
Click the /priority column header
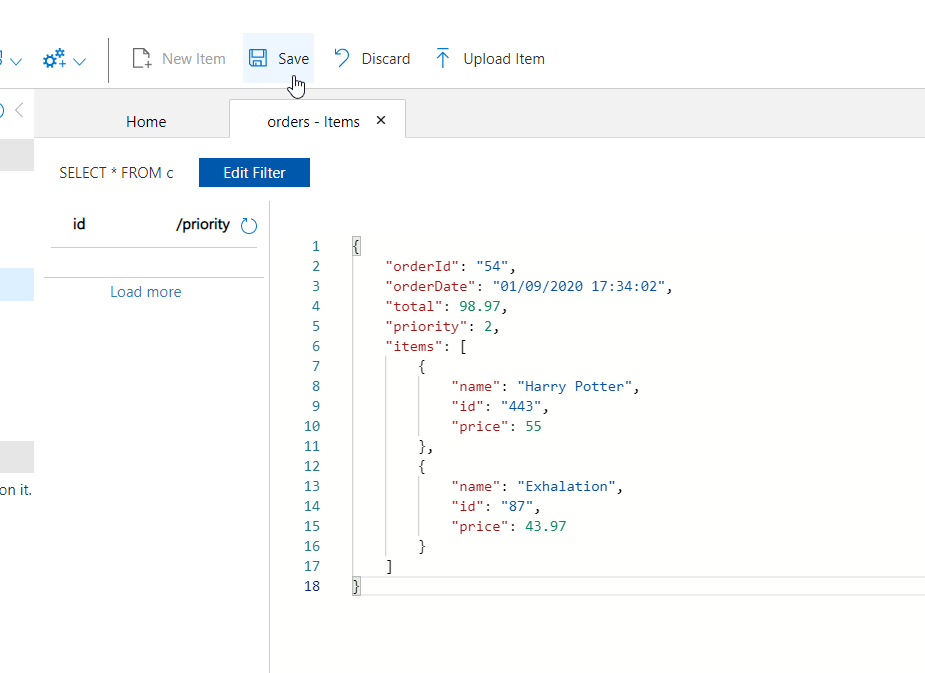pyautogui.click(x=203, y=225)
